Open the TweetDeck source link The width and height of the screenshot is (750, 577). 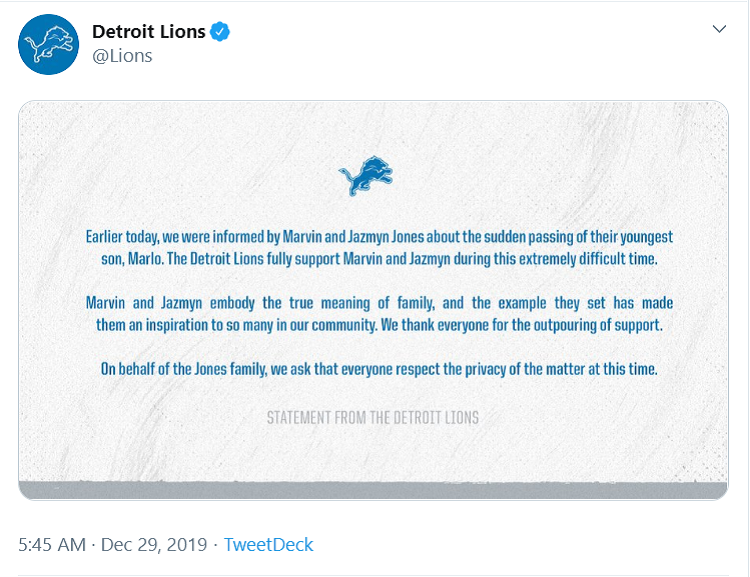268,544
